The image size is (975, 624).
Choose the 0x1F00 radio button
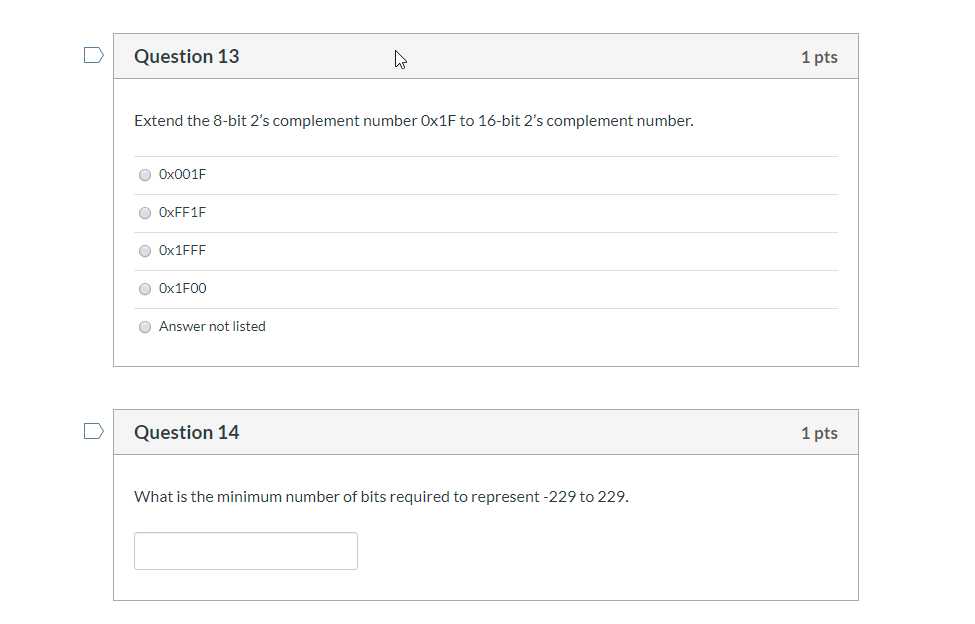[144, 288]
